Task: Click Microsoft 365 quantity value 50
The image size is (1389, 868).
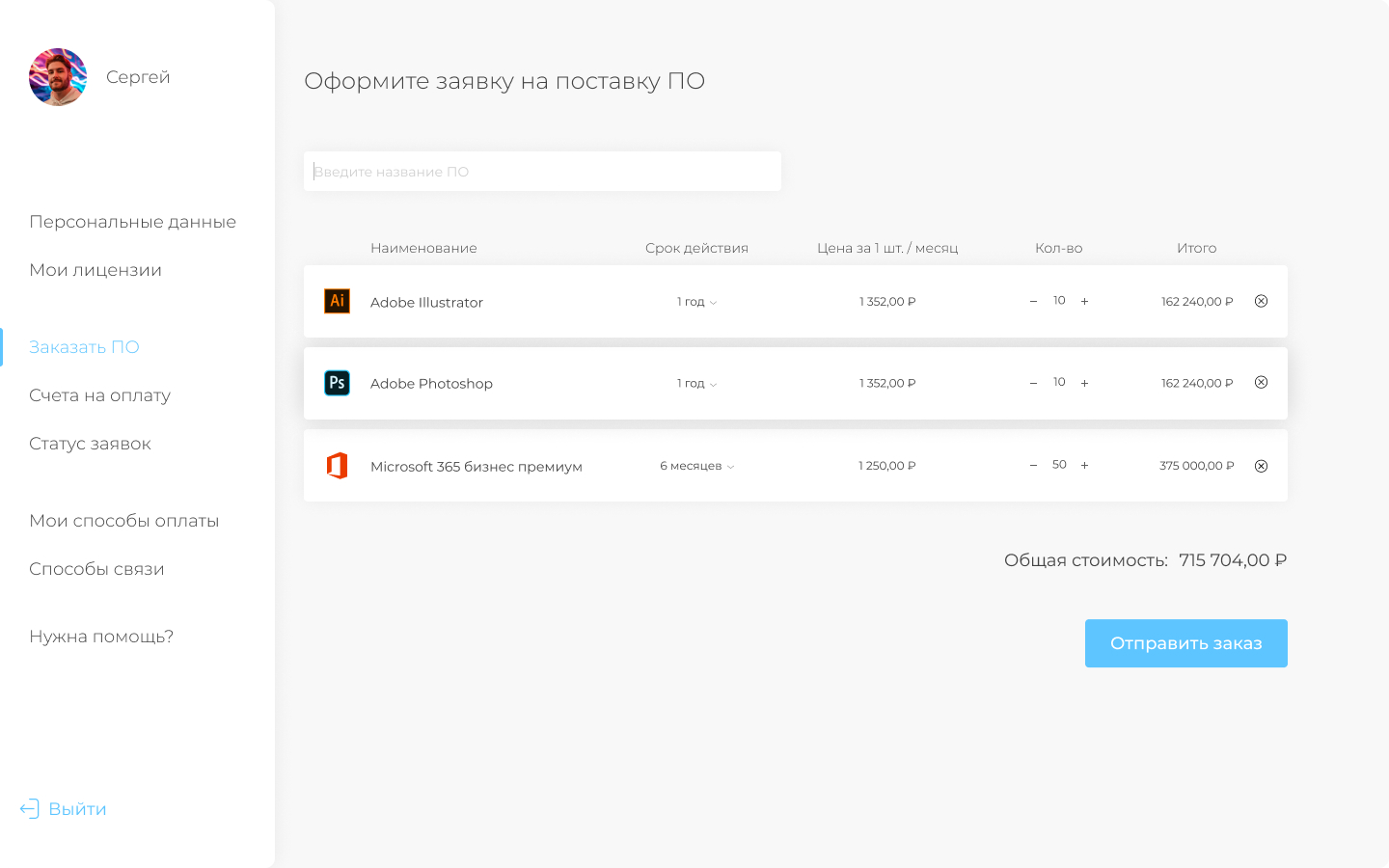Action: (x=1059, y=465)
